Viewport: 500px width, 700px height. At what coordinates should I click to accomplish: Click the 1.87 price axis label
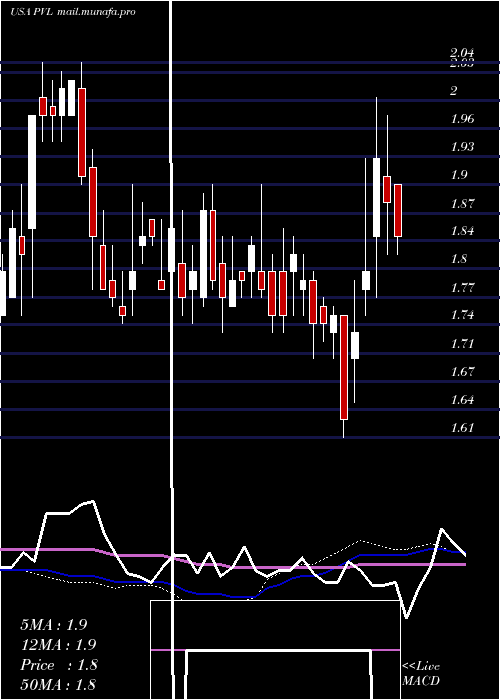[x=462, y=204]
